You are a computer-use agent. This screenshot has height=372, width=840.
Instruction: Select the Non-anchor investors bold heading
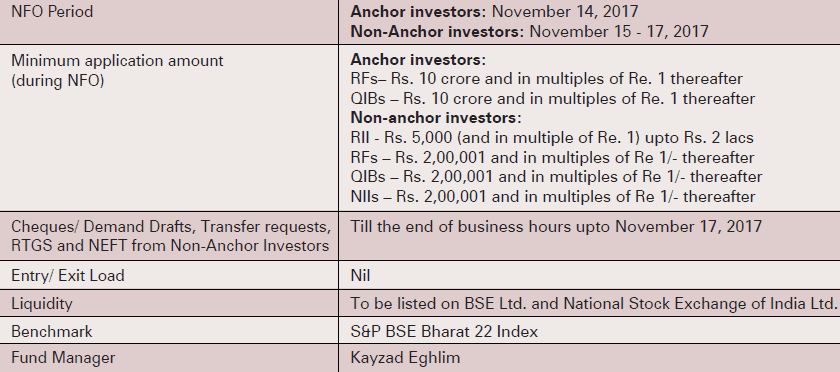[x=436, y=118]
